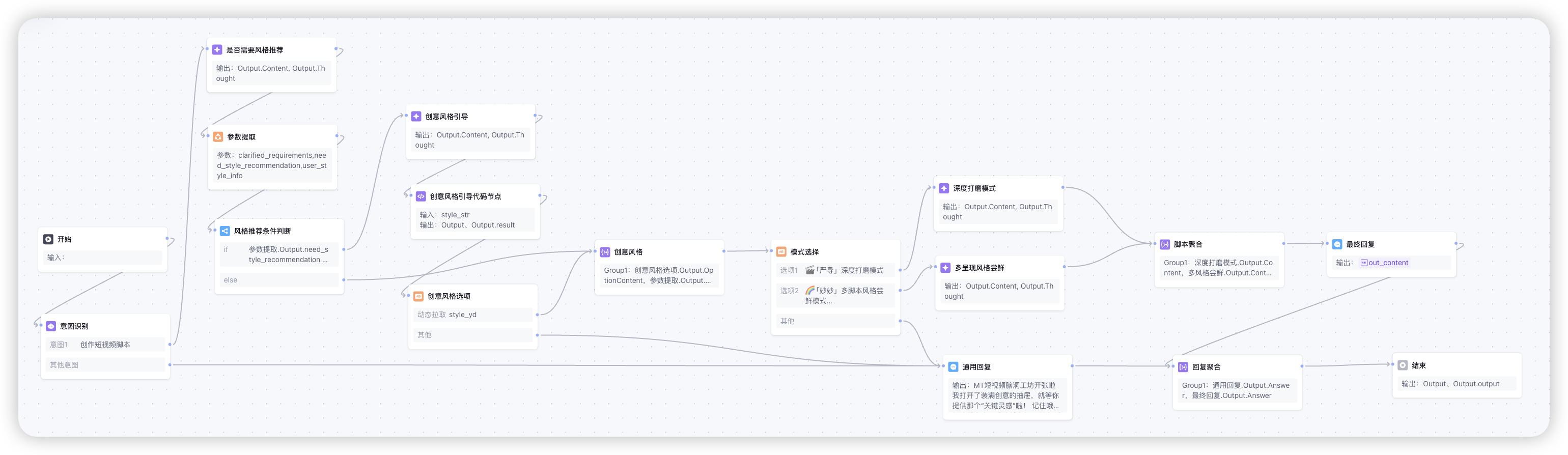Image resolution: width=1568 pixels, height=455 pixels.
Task: Click the 是否需要风格推荐 node icon
Action: (217, 50)
